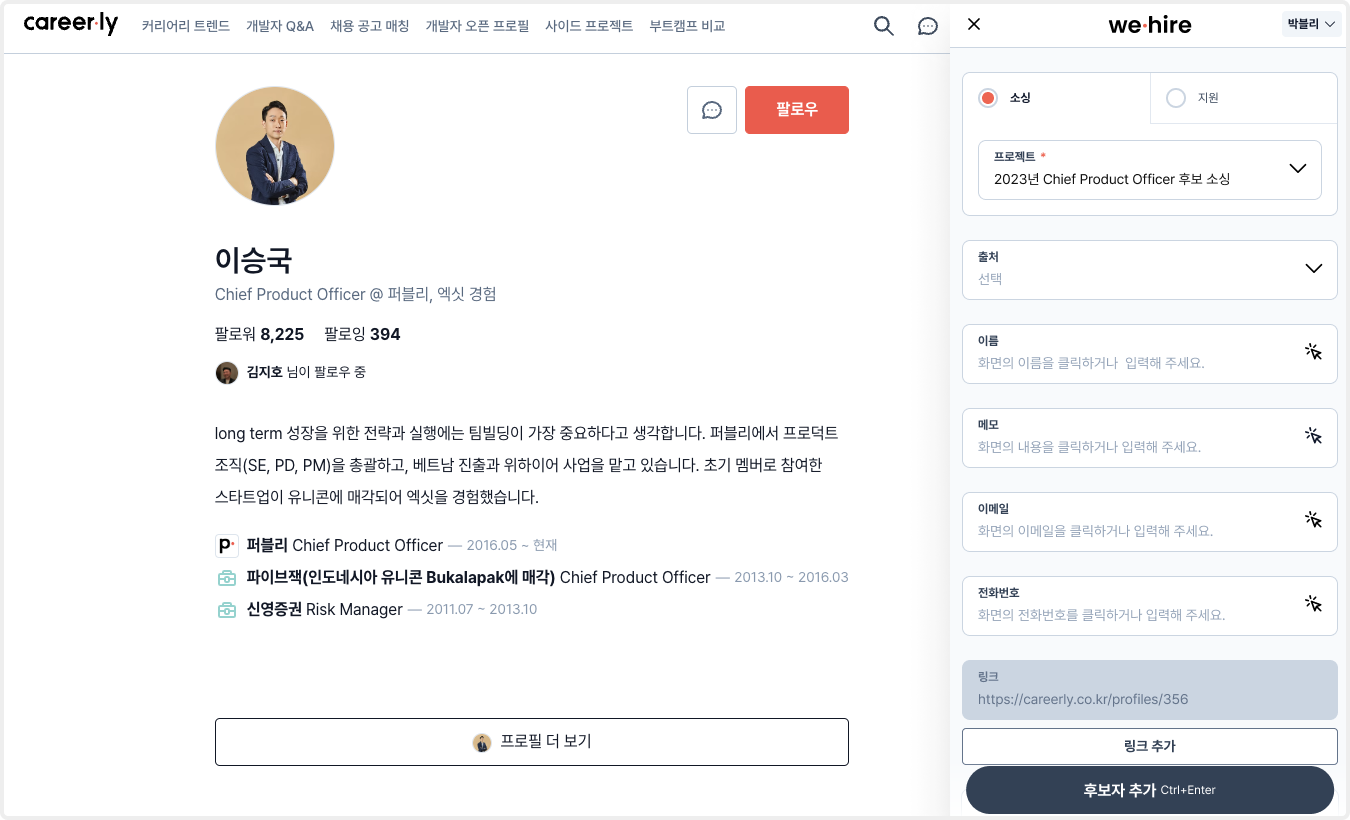Open 채용 공고 매칭 menu
The width and height of the screenshot is (1350, 820).
pyautogui.click(x=369, y=26)
